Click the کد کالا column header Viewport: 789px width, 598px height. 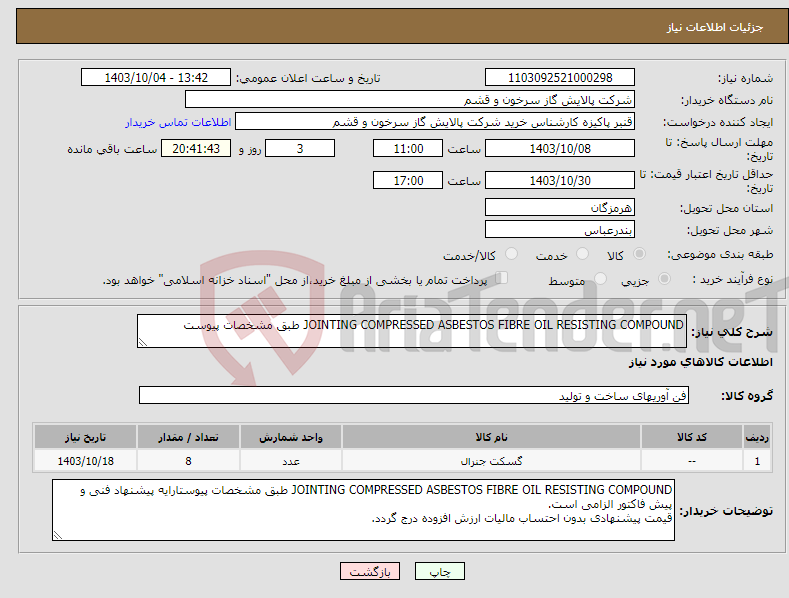[691, 437]
